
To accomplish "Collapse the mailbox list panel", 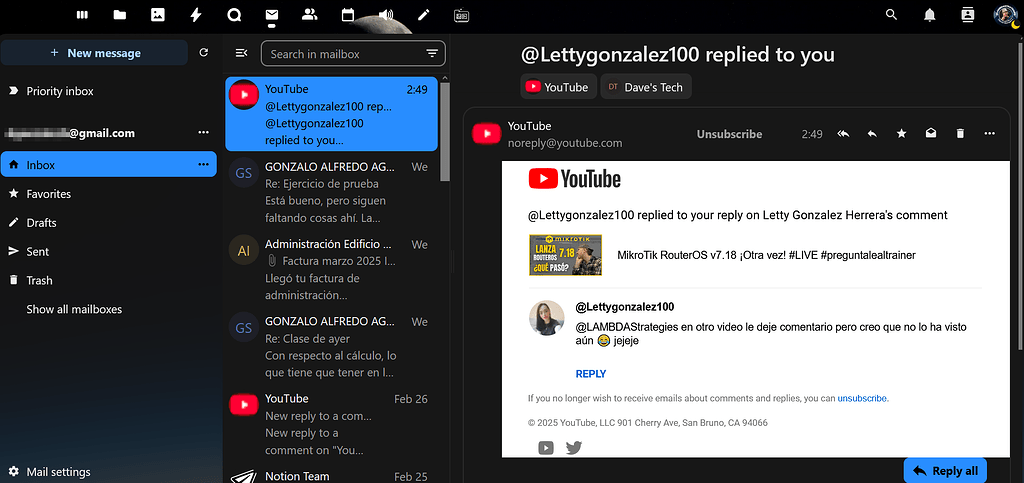I will pos(241,54).
